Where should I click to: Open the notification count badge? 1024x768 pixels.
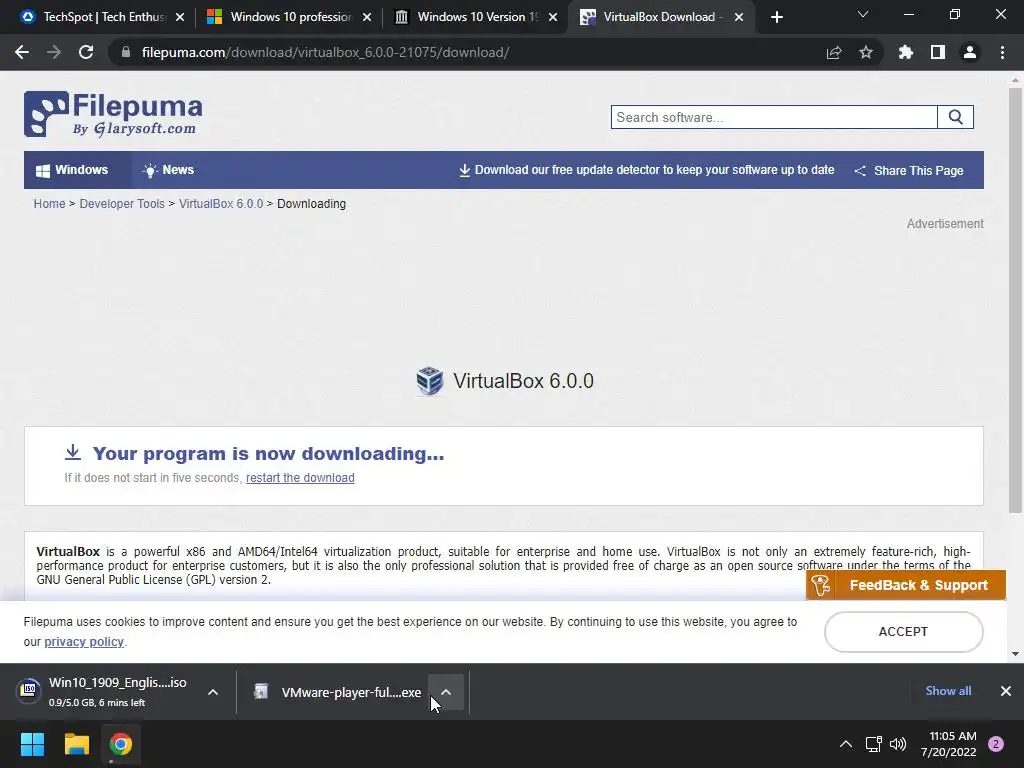click(x=996, y=744)
